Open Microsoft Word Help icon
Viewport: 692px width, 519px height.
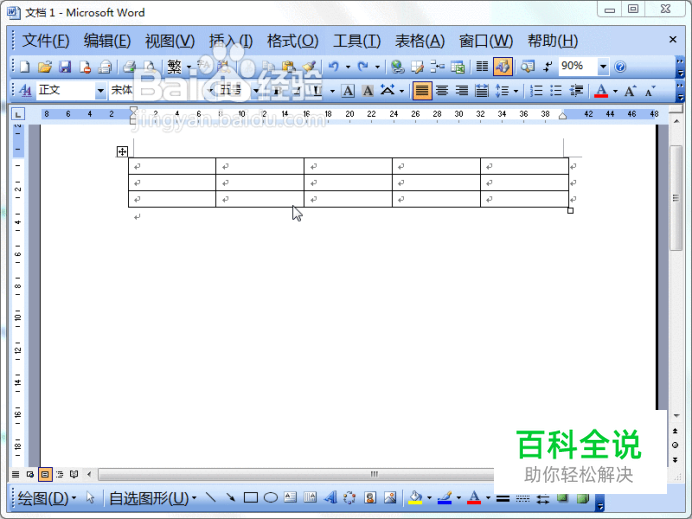point(620,67)
